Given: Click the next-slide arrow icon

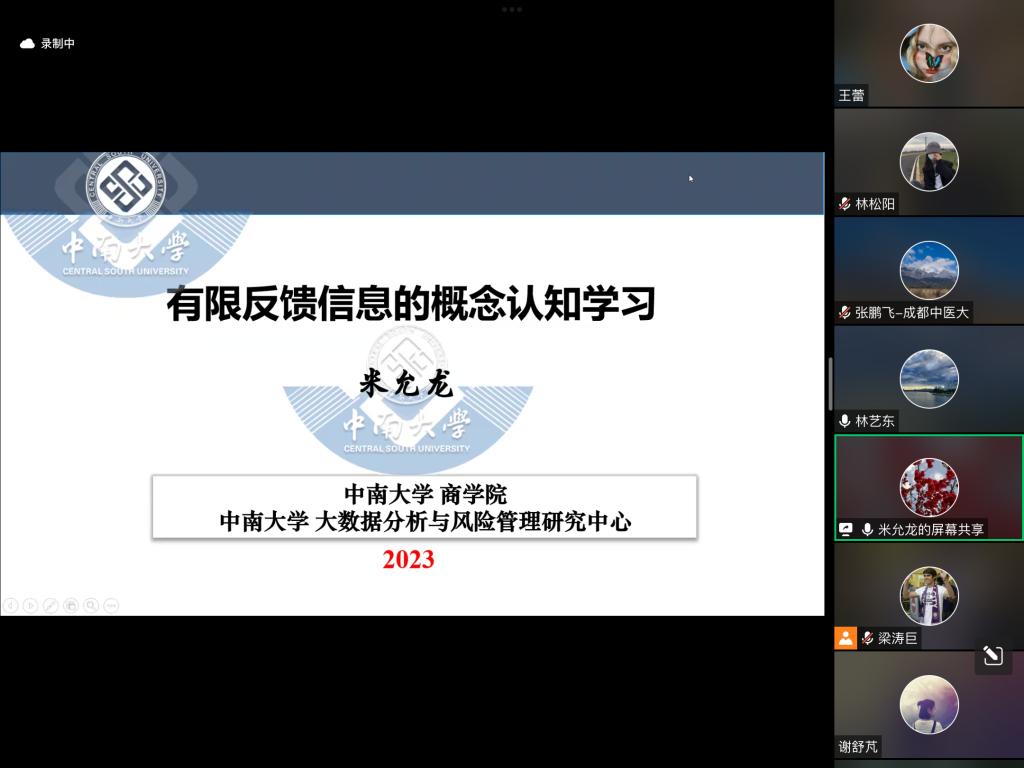Looking at the screenshot, I should (31, 603).
